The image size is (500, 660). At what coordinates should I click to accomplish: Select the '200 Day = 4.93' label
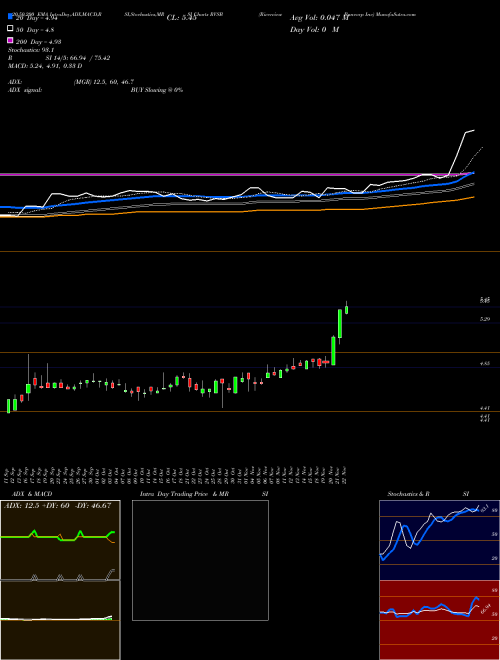click(x=38, y=41)
